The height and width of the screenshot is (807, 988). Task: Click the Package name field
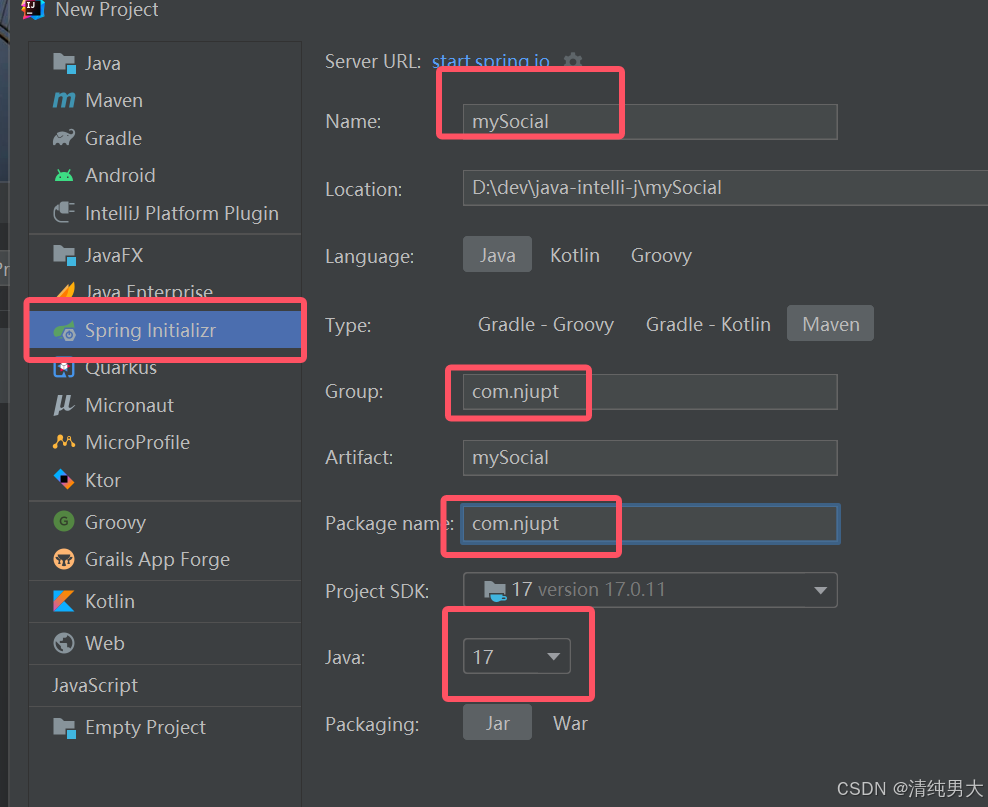click(x=650, y=524)
